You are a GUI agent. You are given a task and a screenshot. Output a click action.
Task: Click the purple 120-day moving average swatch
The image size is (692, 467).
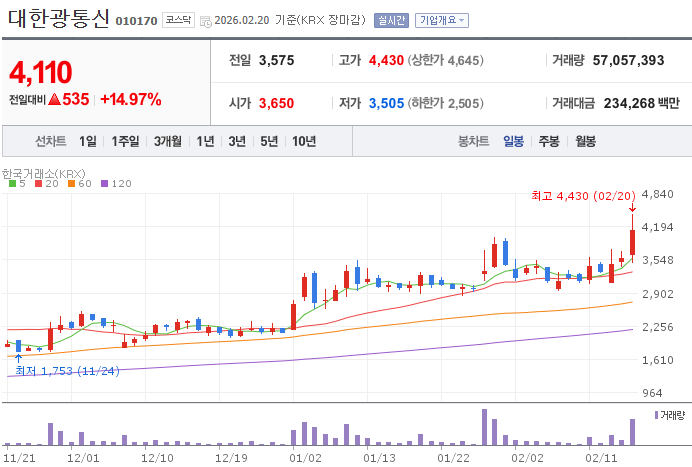click(105, 184)
